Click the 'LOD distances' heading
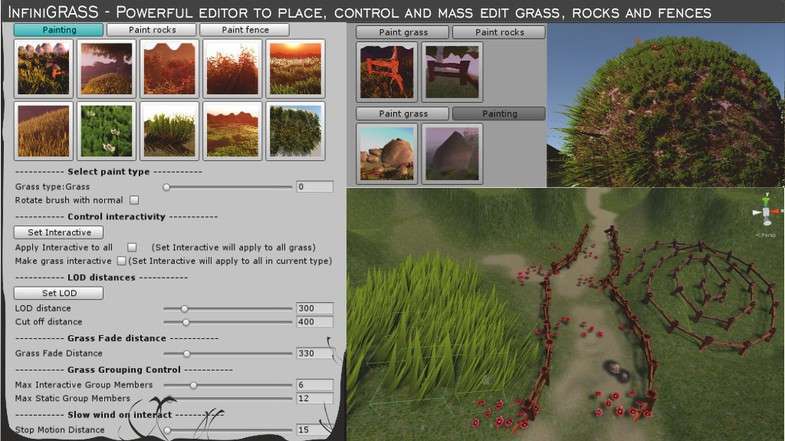785x441 pixels. pos(101,277)
